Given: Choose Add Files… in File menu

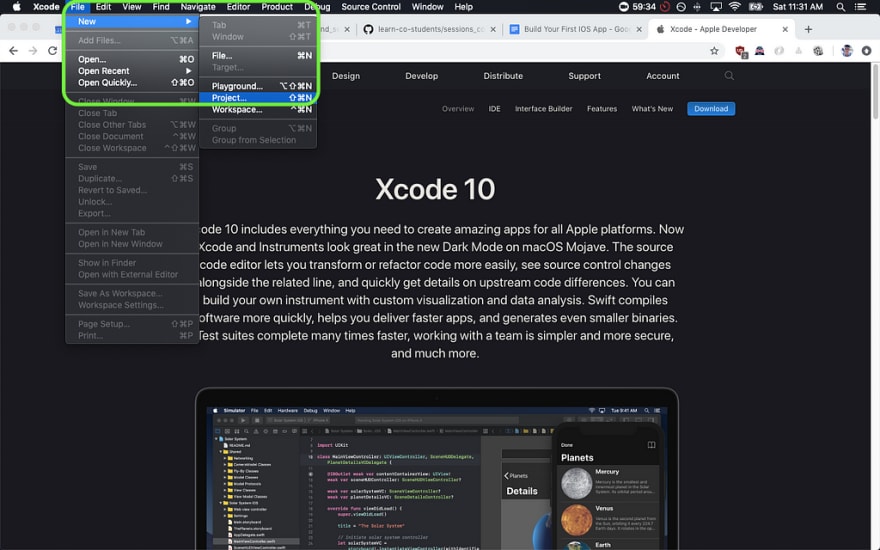Looking at the screenshot, I should (132, 40).
